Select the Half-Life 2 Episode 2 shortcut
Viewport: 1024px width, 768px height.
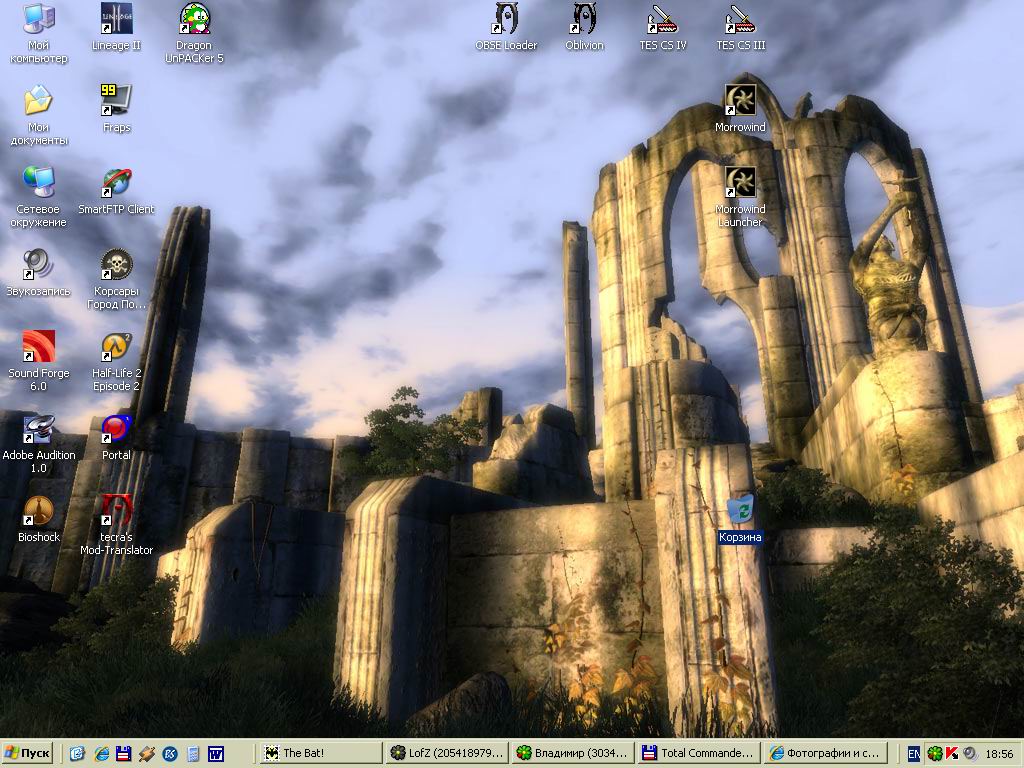click(x=116, y=360)
